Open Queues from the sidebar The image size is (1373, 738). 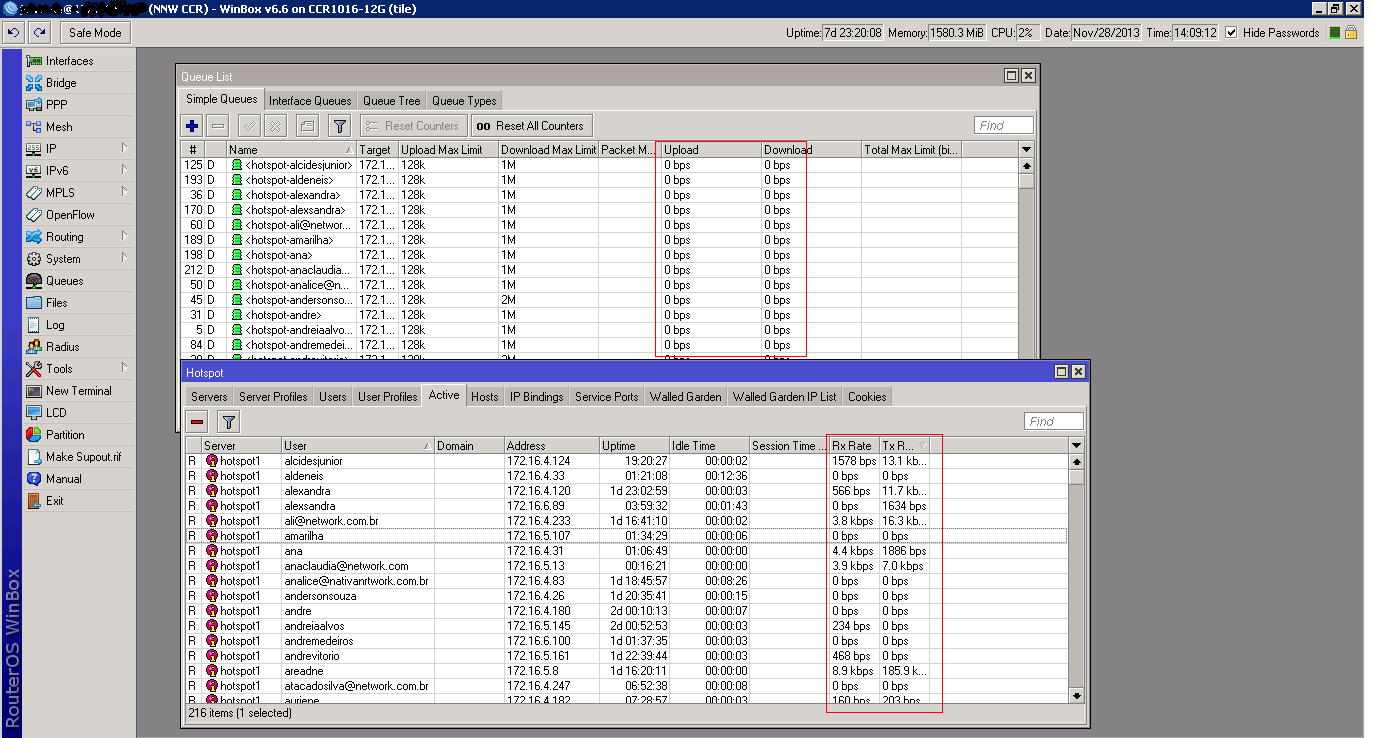[x=64, y=281]
